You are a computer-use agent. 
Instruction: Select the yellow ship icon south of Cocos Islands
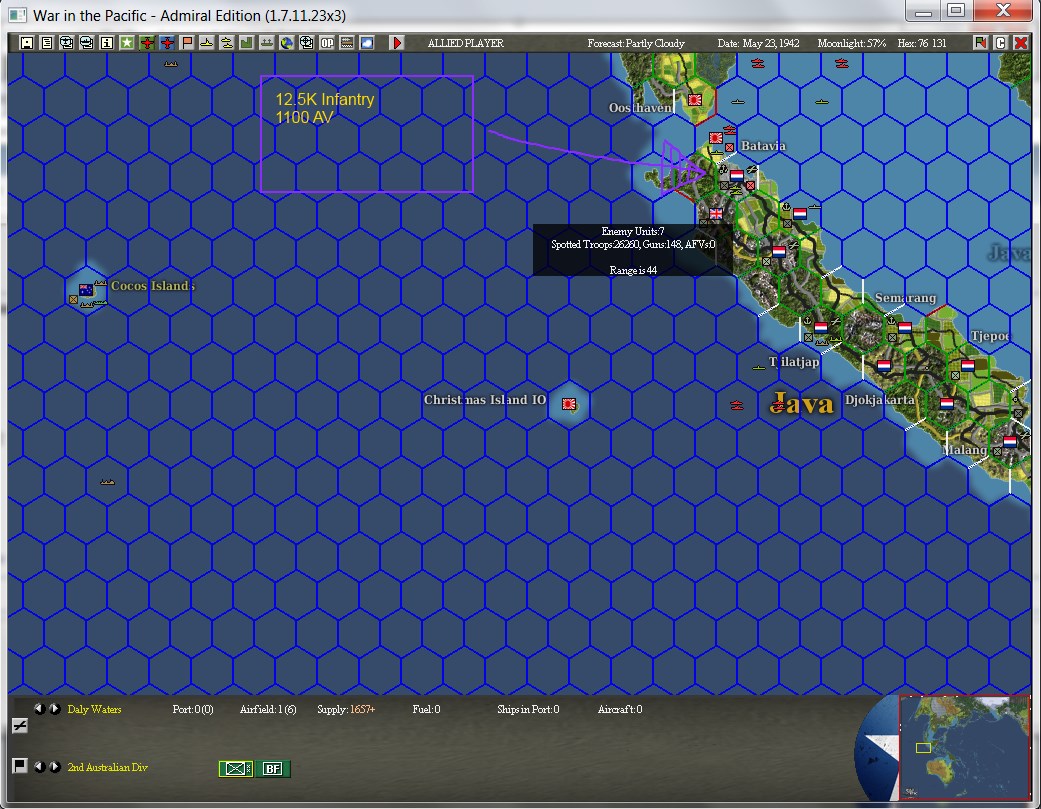pyautogui.click(x=108, y=482)
